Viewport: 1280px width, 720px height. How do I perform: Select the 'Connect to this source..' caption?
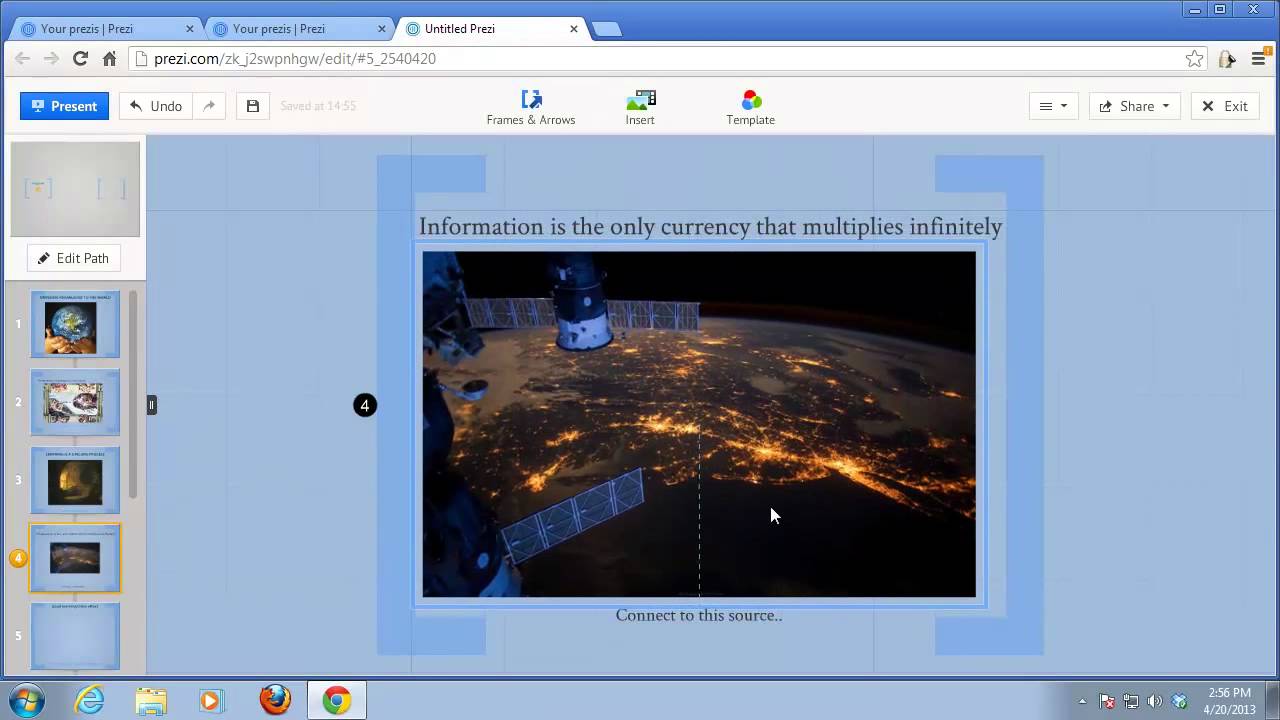699,615
